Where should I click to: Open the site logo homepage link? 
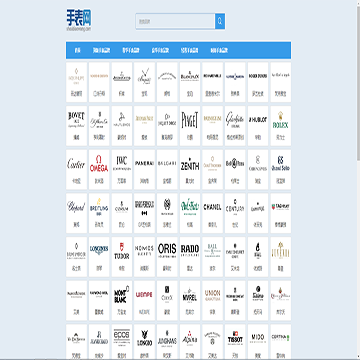click(79, 20)
